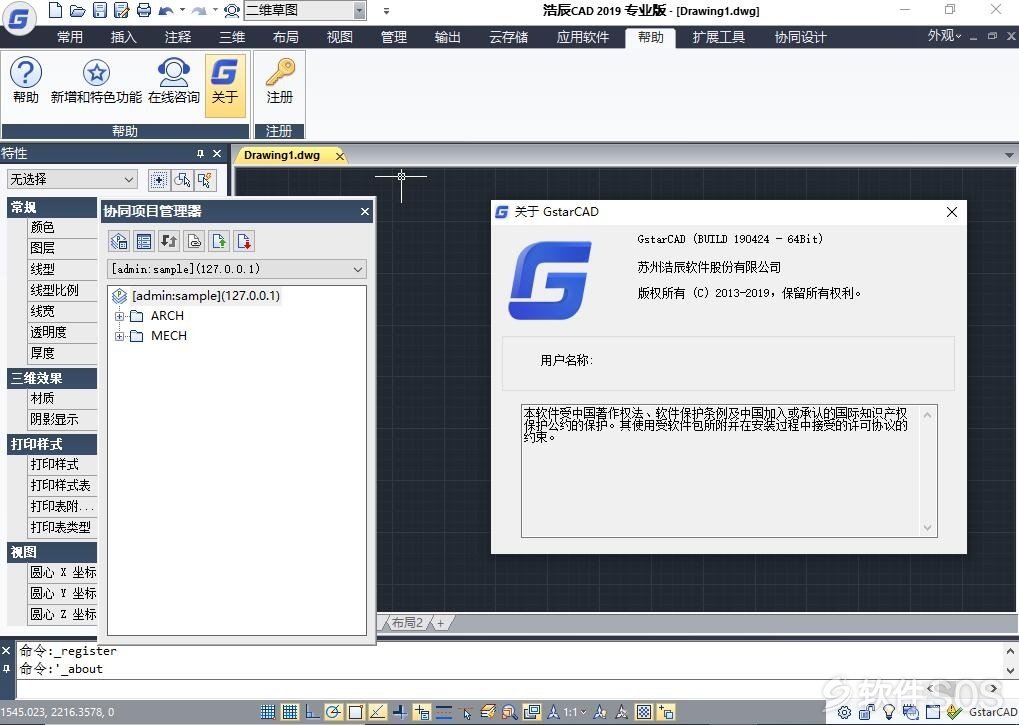
Task: Open the settings gear icon in status bar
Action: pos(844,712)
